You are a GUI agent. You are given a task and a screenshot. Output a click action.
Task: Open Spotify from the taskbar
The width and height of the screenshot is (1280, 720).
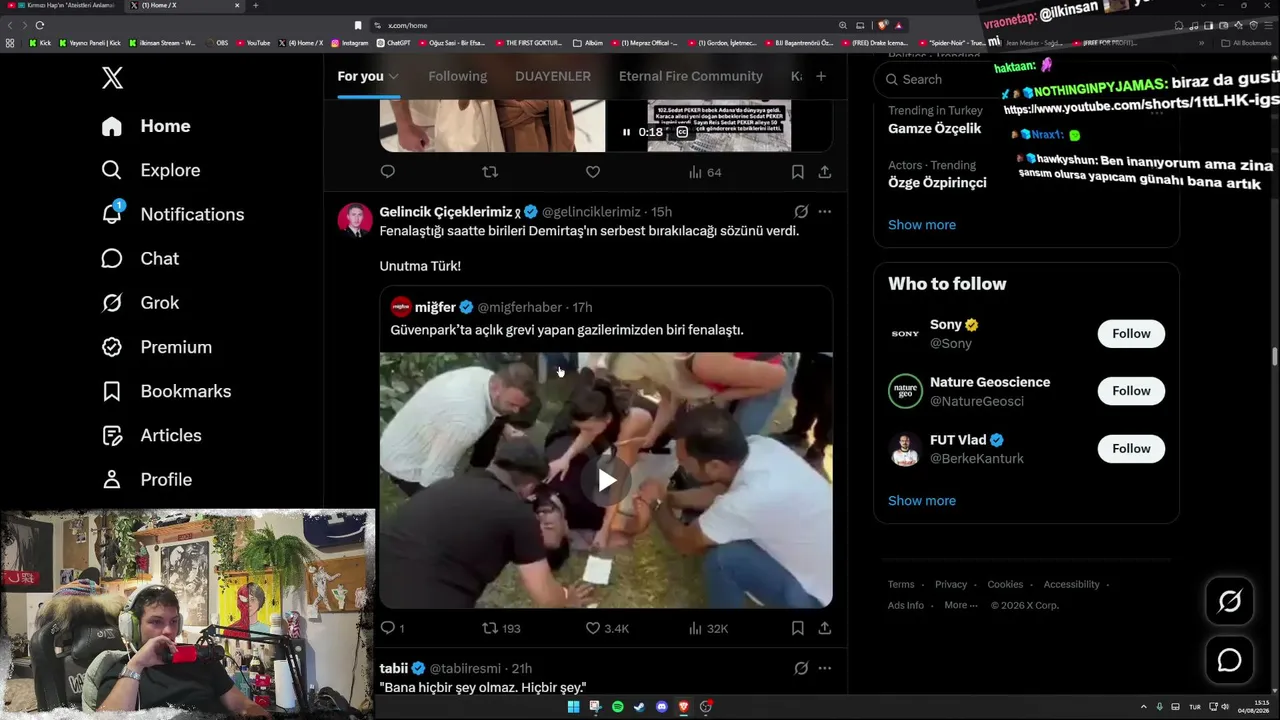coord(617,707)
